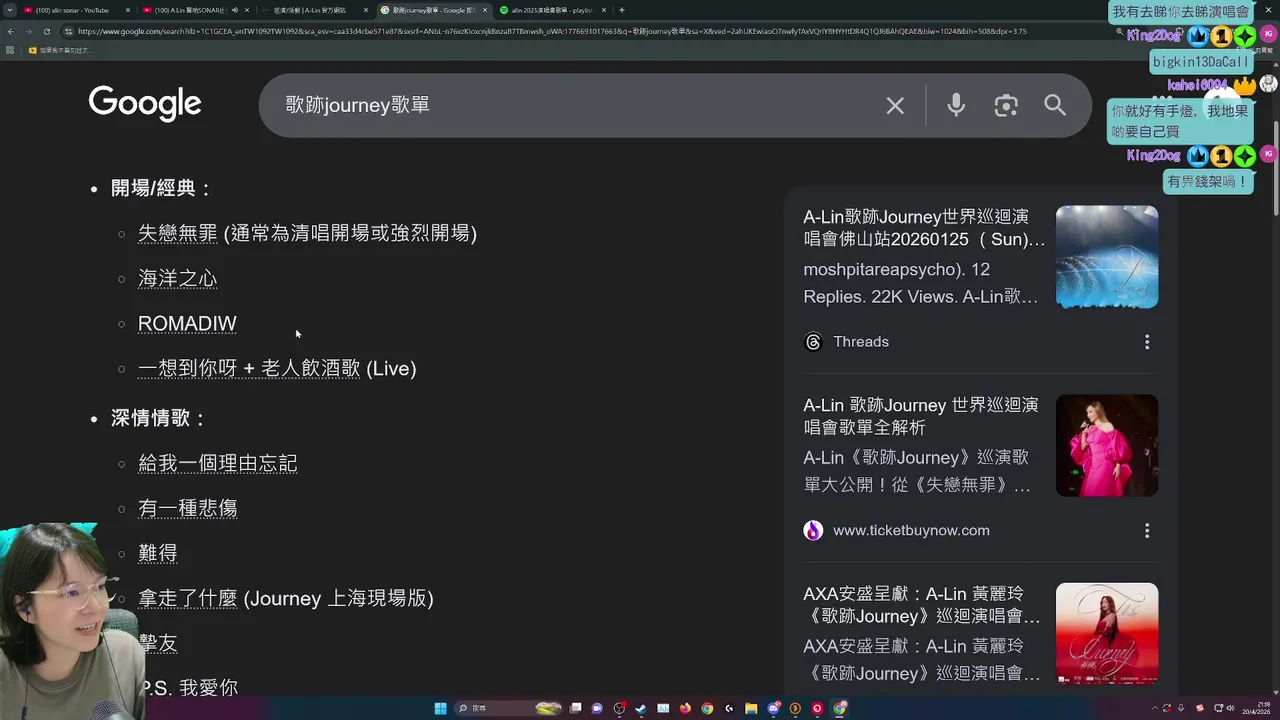Open the AXA安盛呈獻 A-Lin result title

click(922, 605)
